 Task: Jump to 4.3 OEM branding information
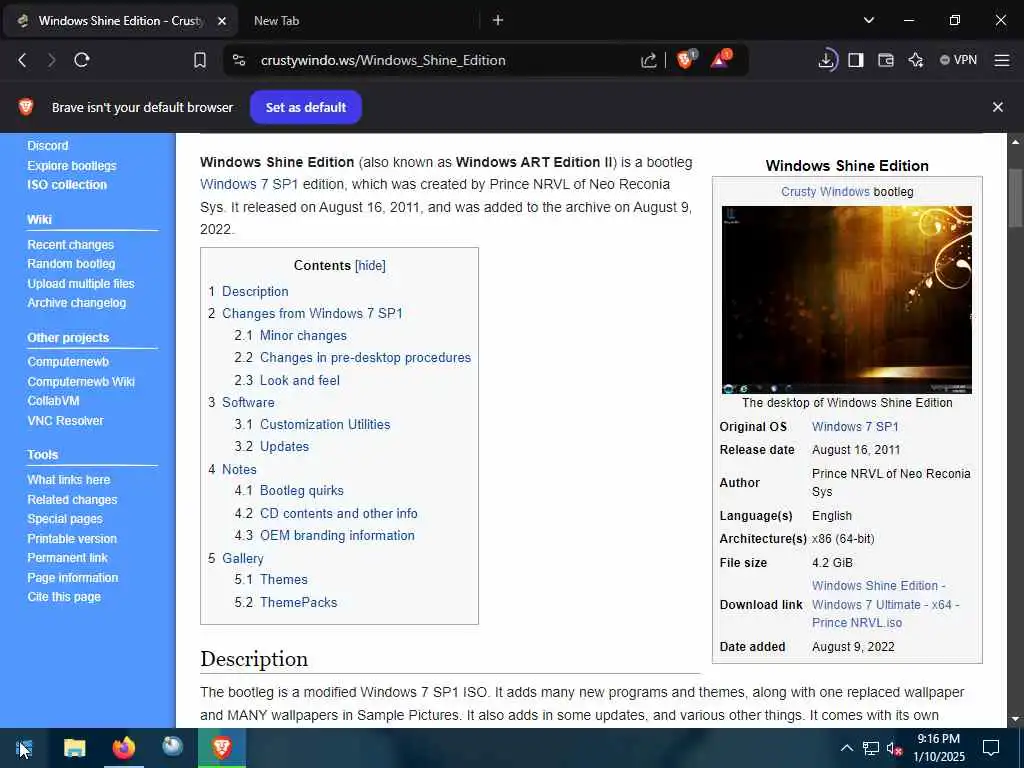[x=325, y=536]
